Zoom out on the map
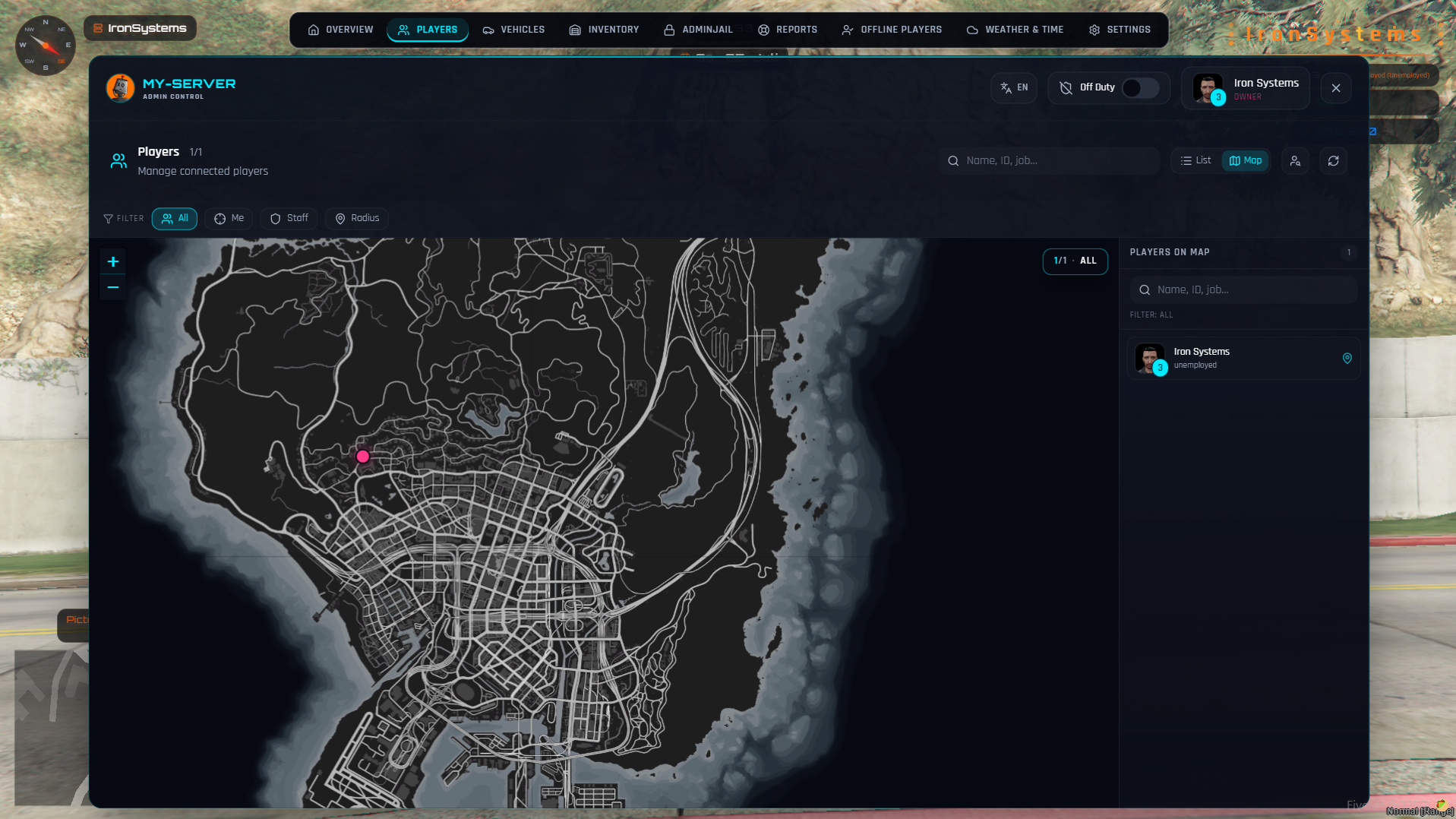Image resolution: width=1456 pixels, height=819 pixels. pos(113,287)
